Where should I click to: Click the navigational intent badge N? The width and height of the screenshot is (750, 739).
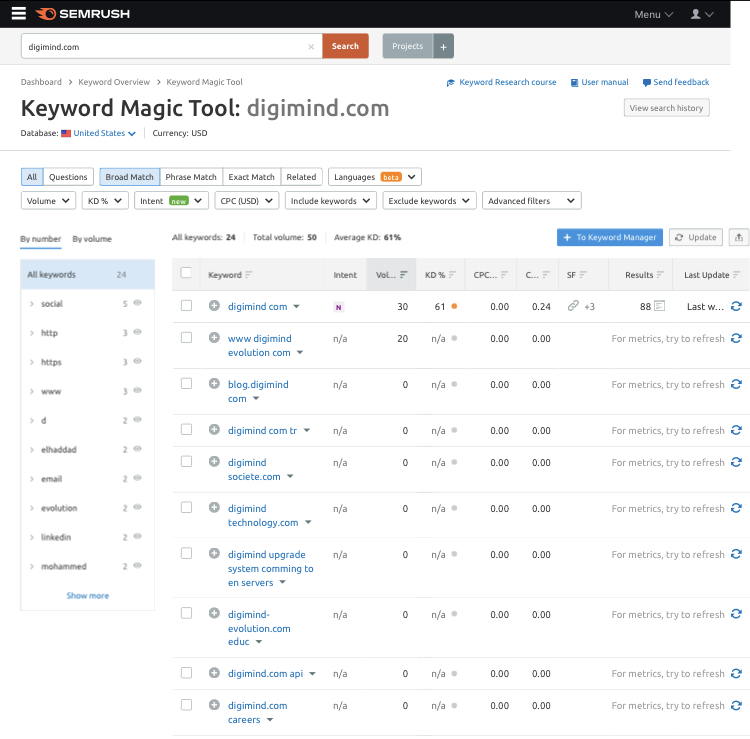pyautogui.click(x=339, y=307)
